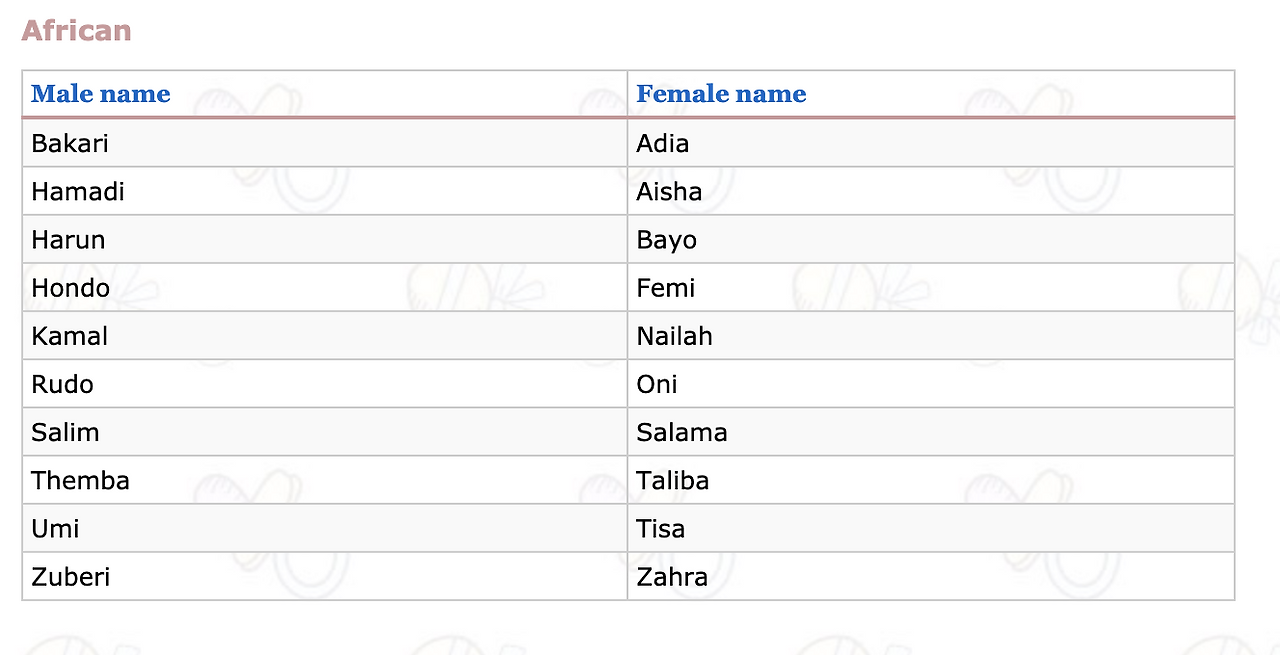This screenshot has width=1280, height=655.
Task: Click on the name Aisha
Action: coord(669,191)
